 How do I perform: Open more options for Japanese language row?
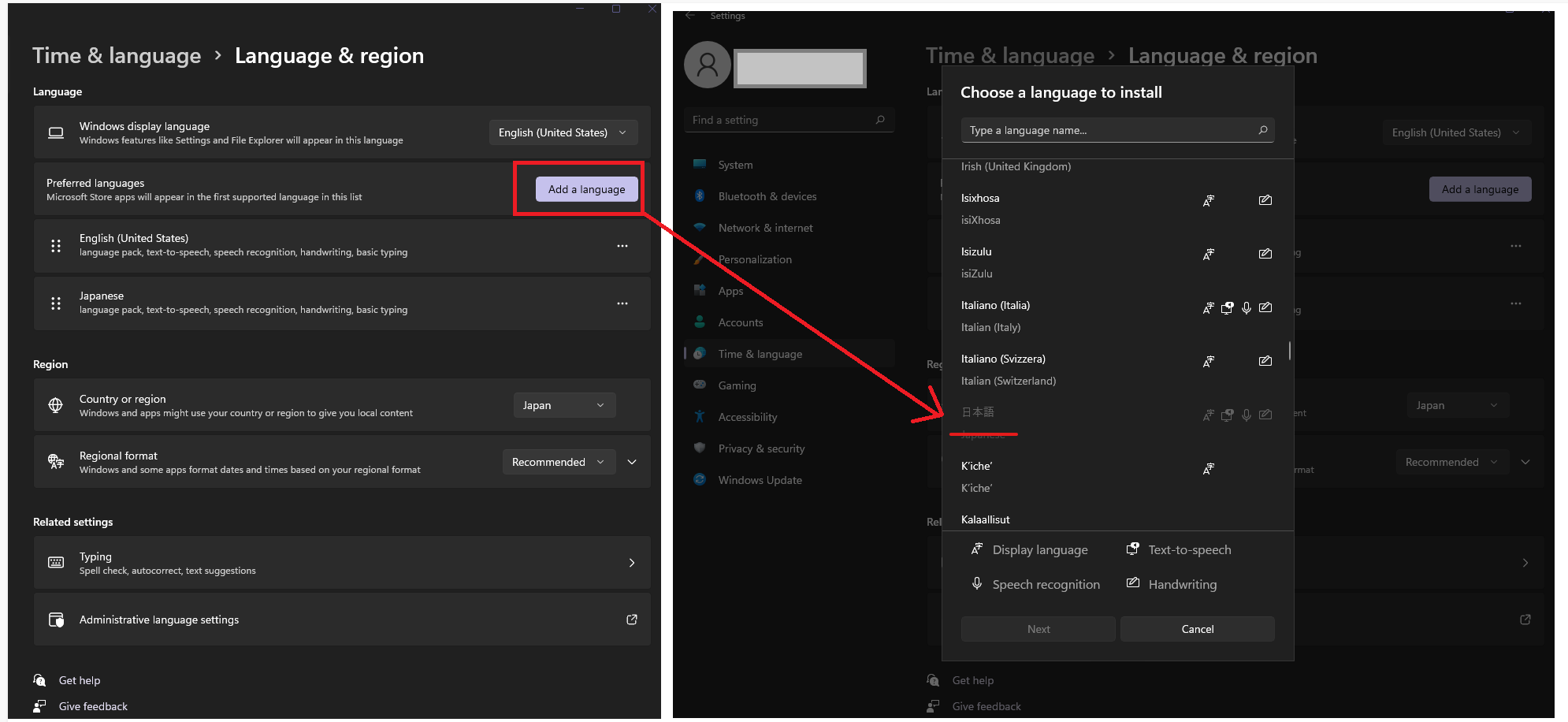click(x=622, y=303)
